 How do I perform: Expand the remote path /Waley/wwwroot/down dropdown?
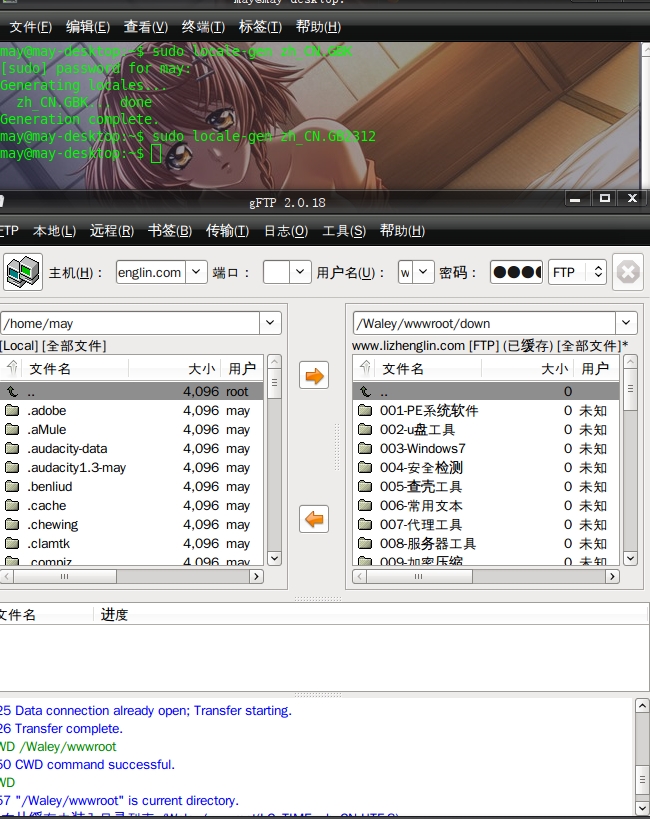[x=626, y=323]
